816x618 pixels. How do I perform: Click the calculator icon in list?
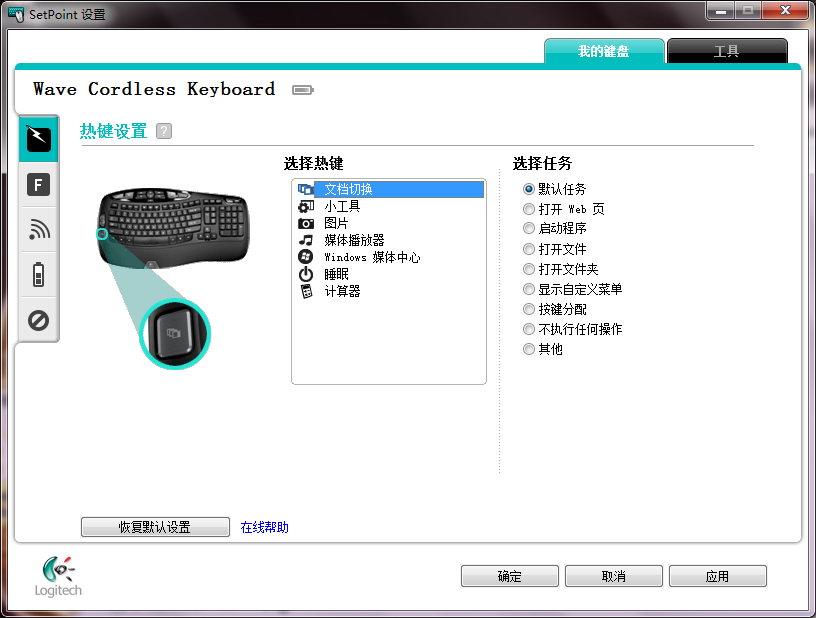(307, 291)
